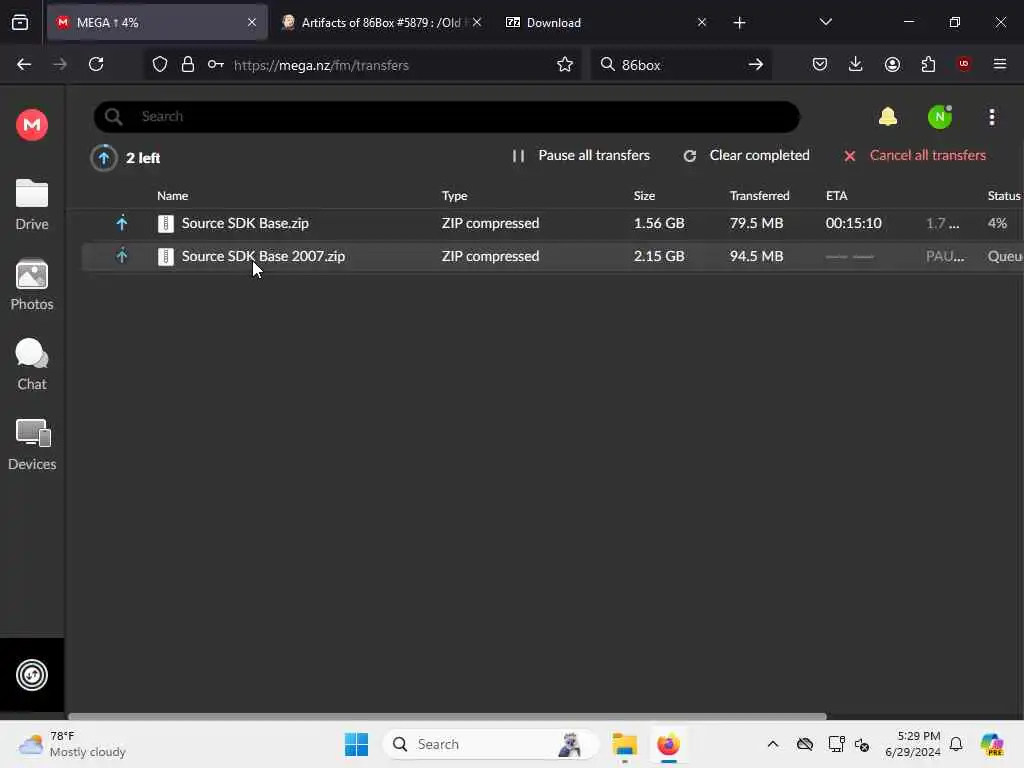
Task: Open the Devices section in sidebar
Action: pos(31,445)
